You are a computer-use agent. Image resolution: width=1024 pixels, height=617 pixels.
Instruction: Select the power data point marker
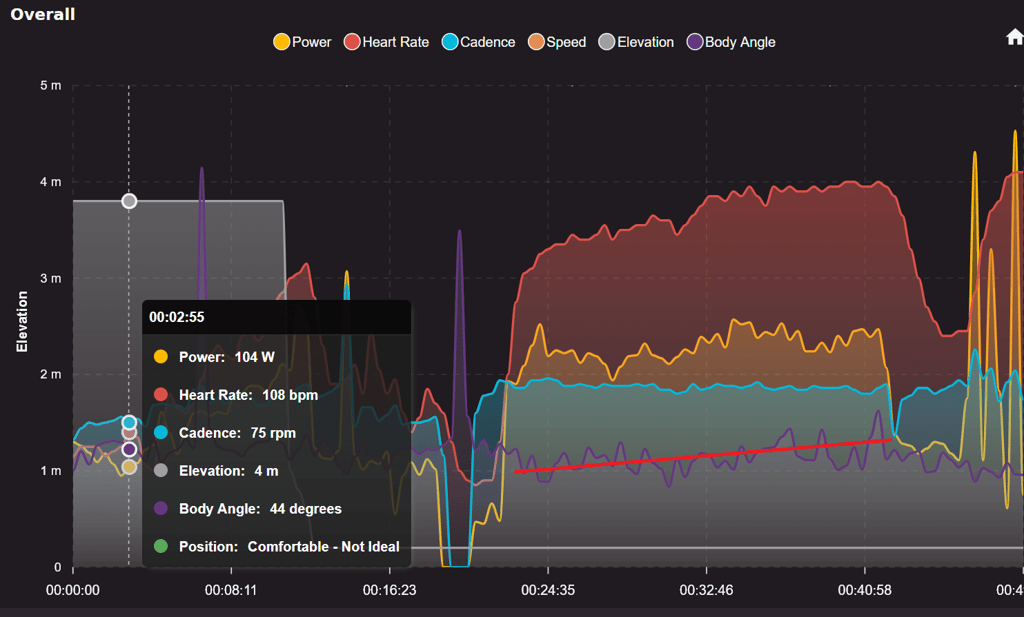tap(129, 467)
